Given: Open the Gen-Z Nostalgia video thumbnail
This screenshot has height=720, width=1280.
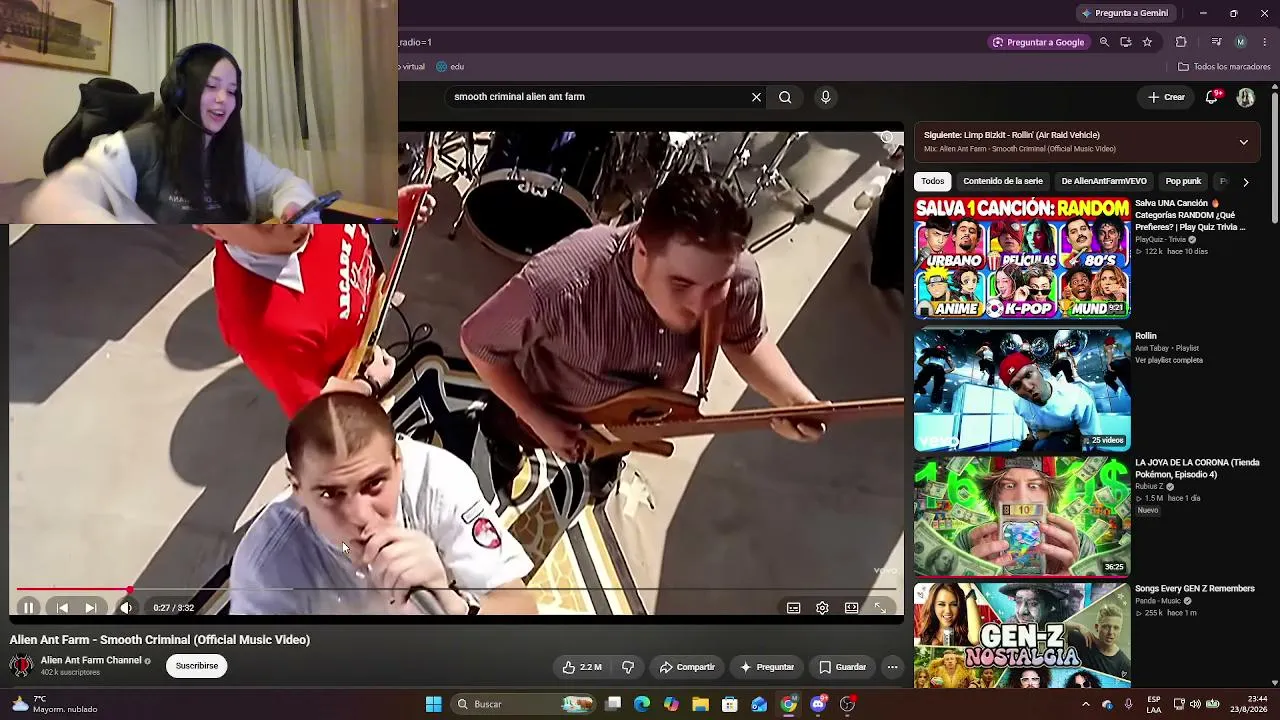Looking at the screenshot, I should pyautogui.click(x=1022, y=636).
